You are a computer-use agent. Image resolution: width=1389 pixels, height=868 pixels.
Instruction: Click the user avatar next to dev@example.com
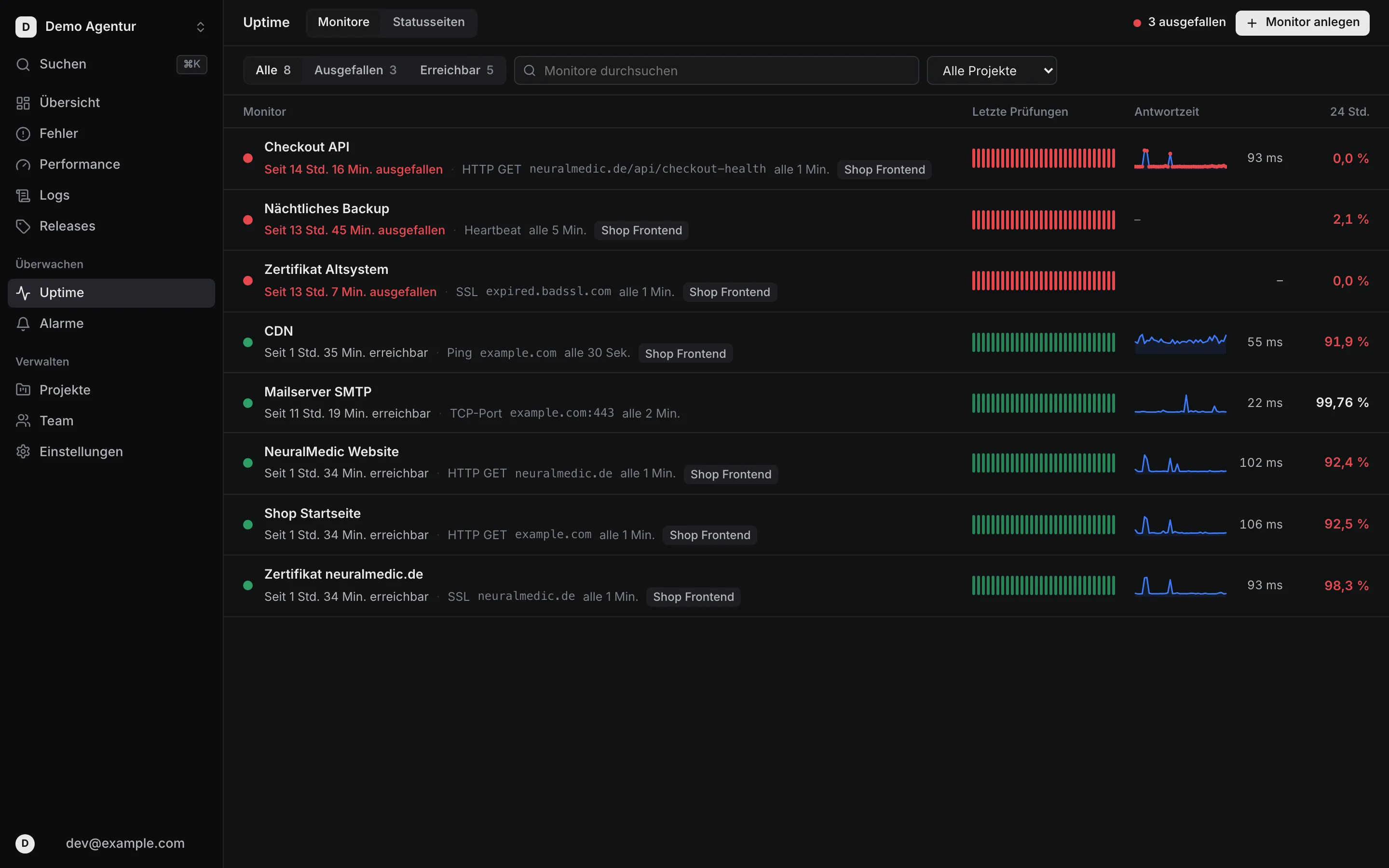point(25,843)
